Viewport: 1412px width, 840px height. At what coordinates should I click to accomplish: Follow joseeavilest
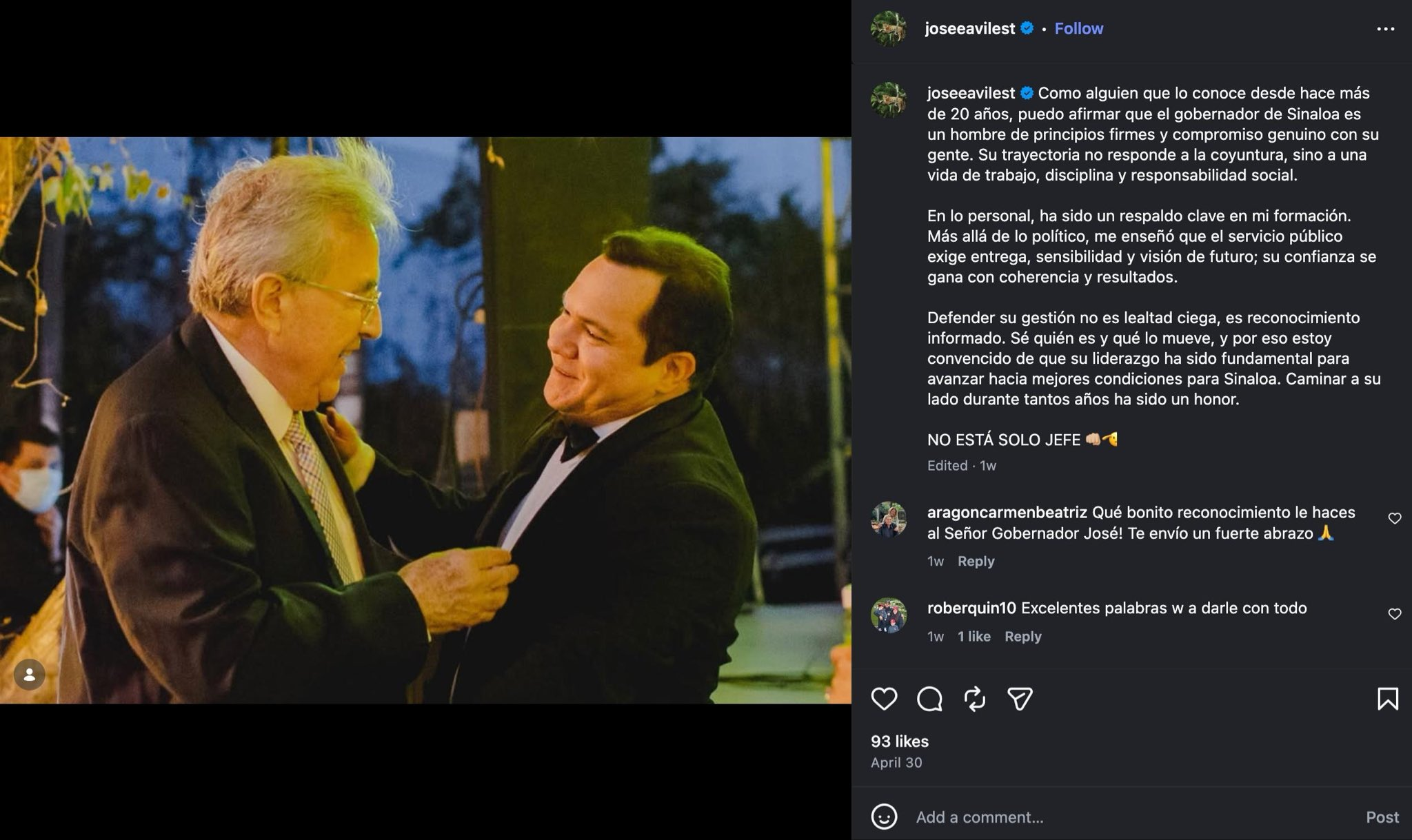coord(1079,28)
